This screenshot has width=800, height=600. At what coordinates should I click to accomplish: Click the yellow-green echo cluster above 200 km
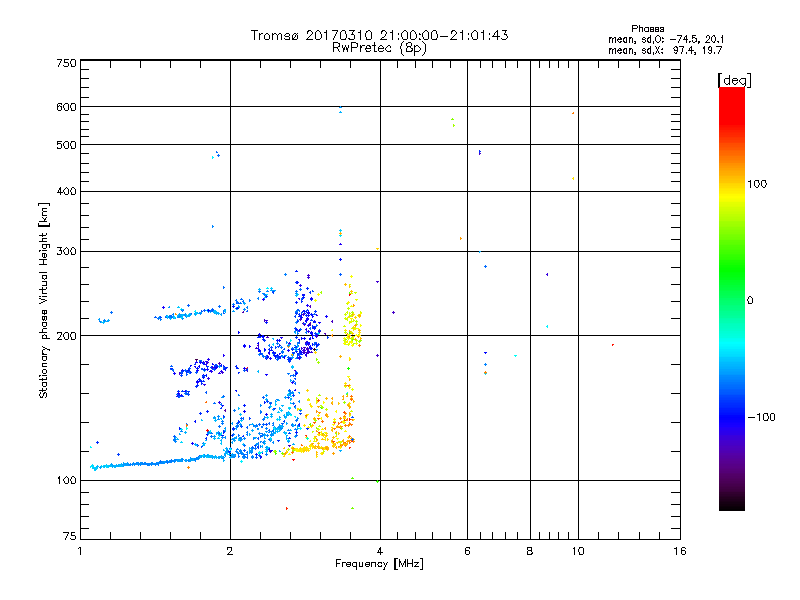click(x=352, y=327)
